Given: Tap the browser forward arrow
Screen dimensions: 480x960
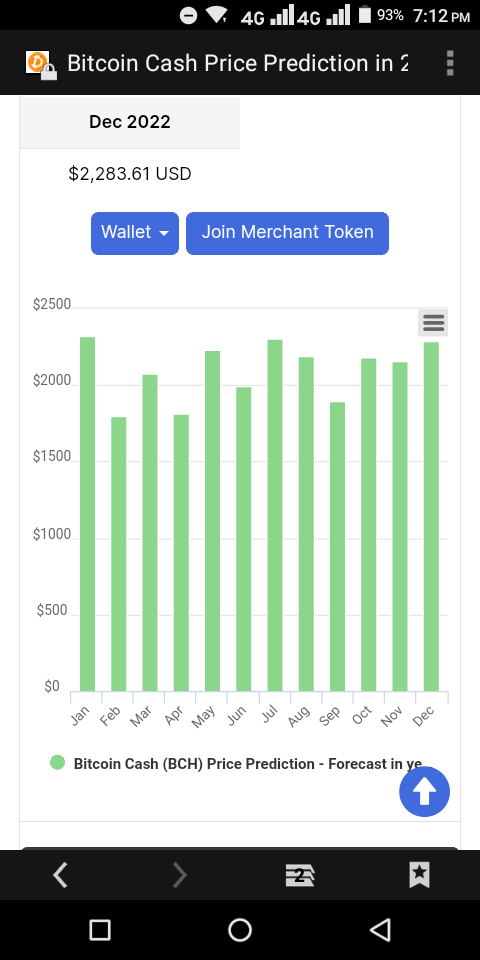Looking at the screenshot, I should [x=179, y=876].
